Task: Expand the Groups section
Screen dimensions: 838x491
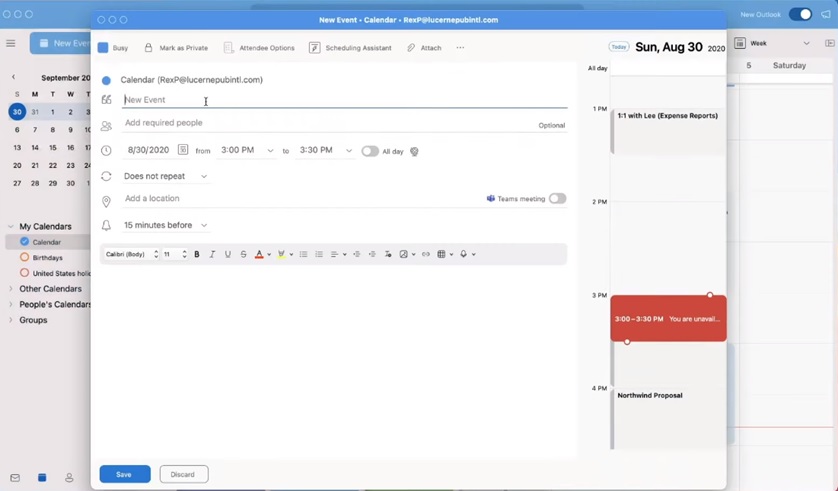Action: click(11, 320)
